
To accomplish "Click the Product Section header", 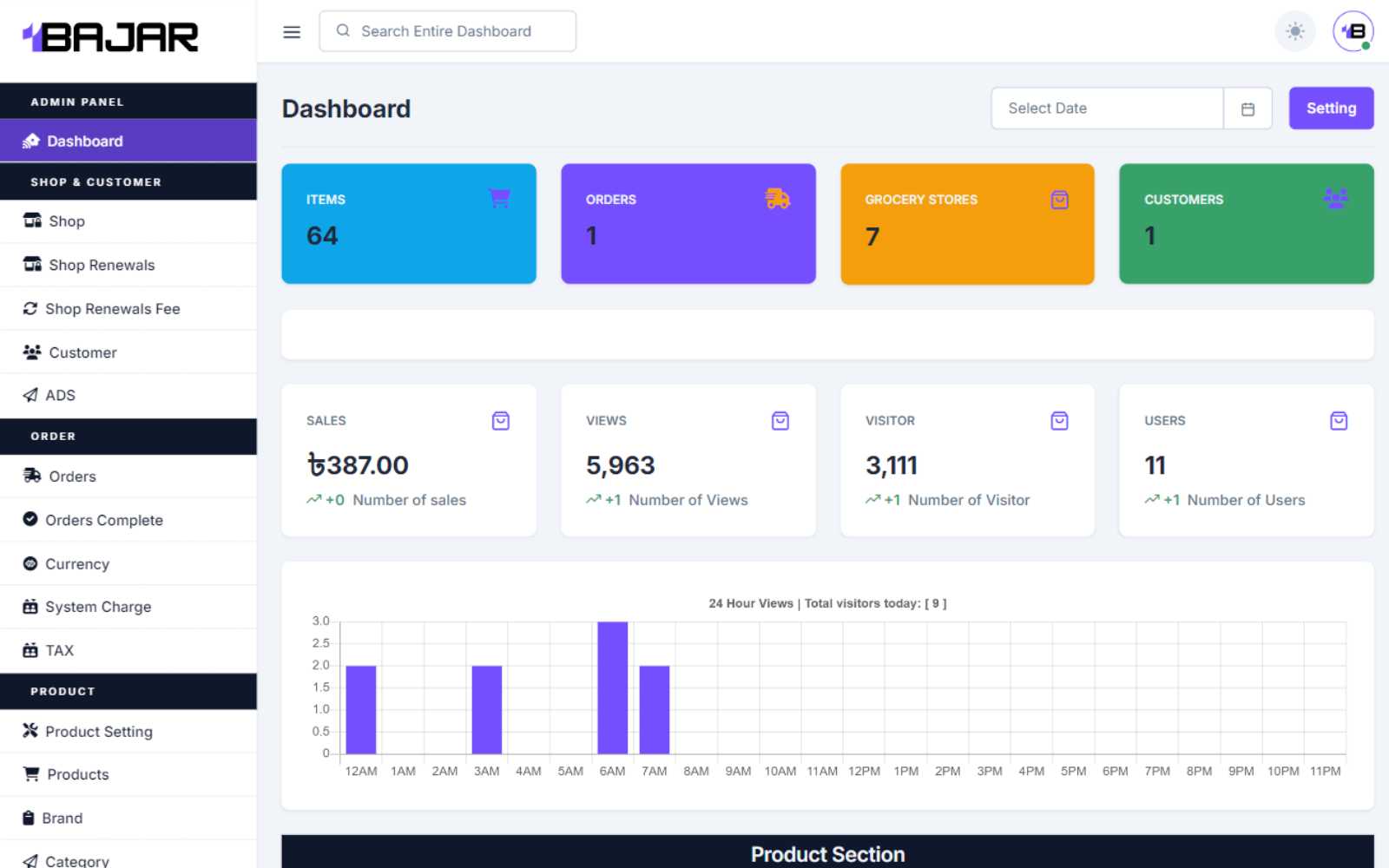I will (x=827, y=854).
